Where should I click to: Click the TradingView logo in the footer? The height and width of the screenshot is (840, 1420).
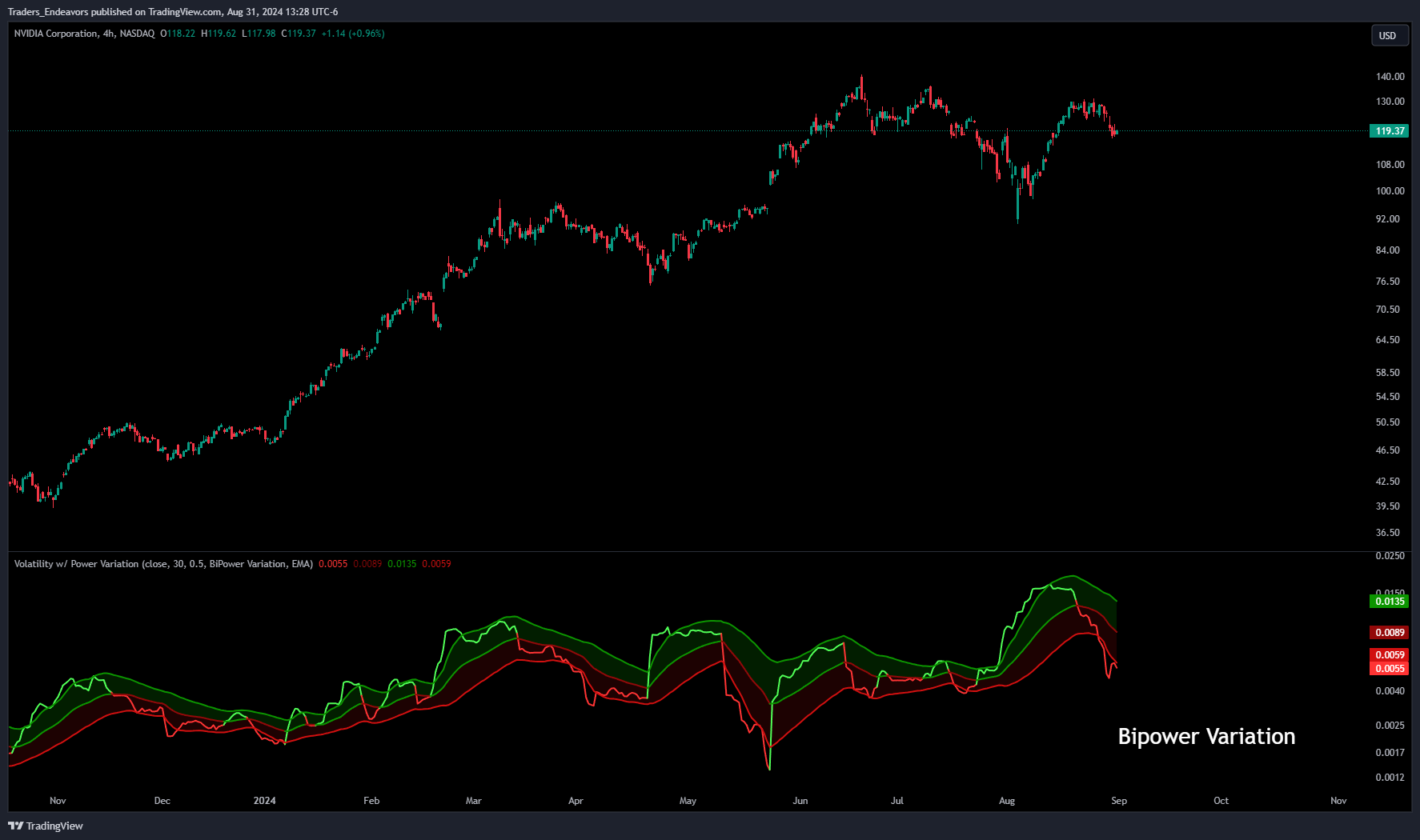coord(46,826)
